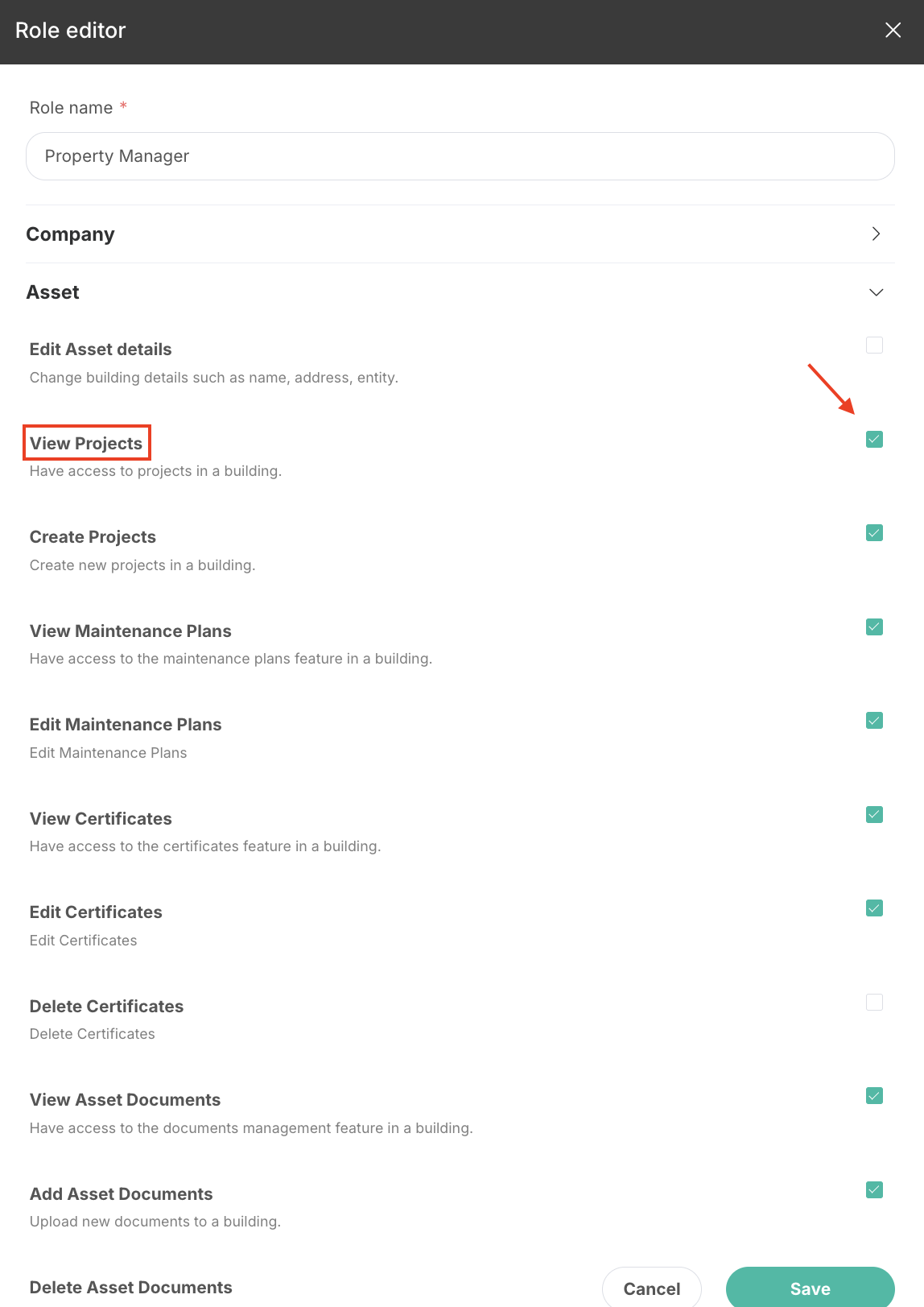Screen dimensions: 924x1307
Task: Click the Company section heading
Action: tap(71, 234)
